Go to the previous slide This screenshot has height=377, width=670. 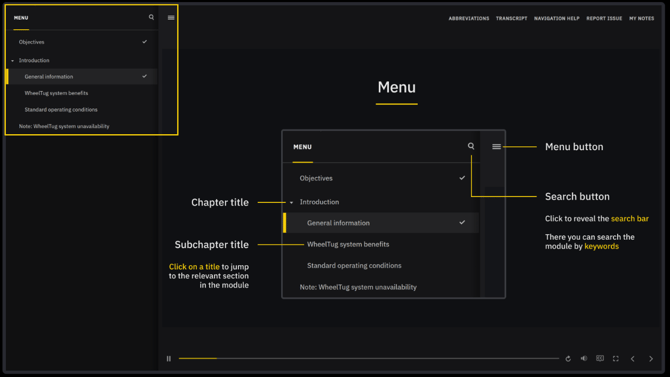point(633,359)
